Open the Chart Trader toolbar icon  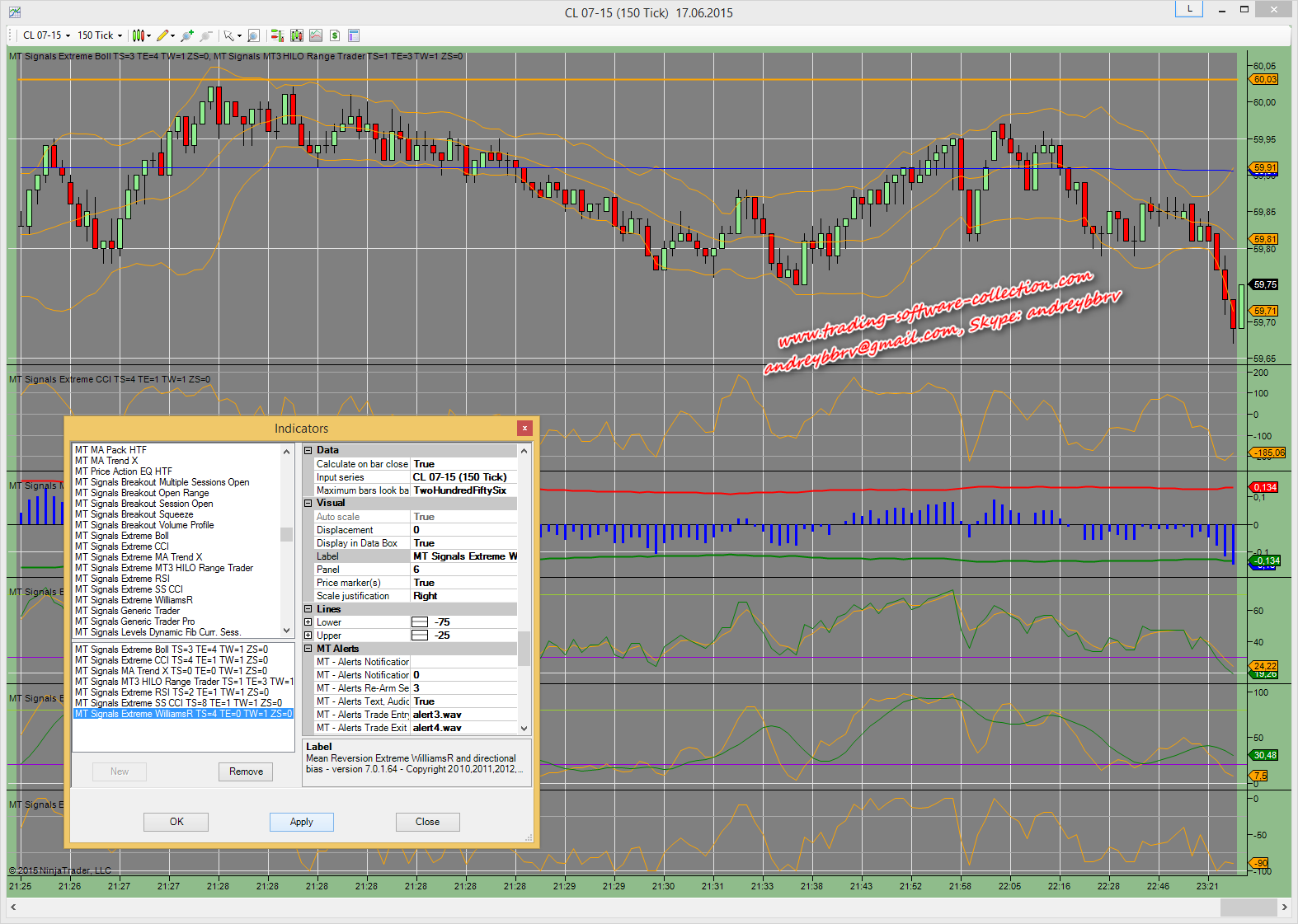pos(277,35)
